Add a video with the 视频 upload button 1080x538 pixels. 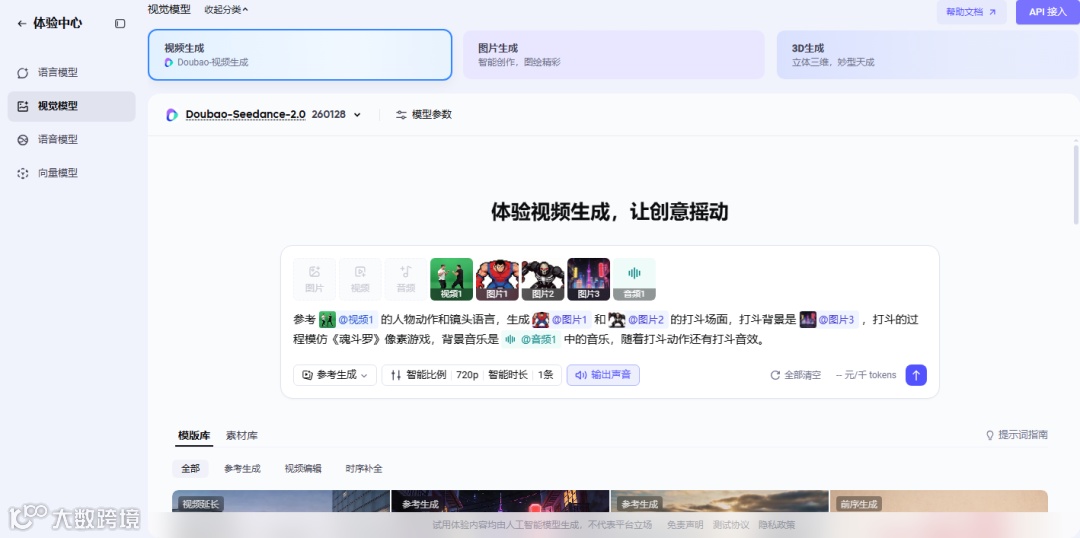click(x=360, y=279)
